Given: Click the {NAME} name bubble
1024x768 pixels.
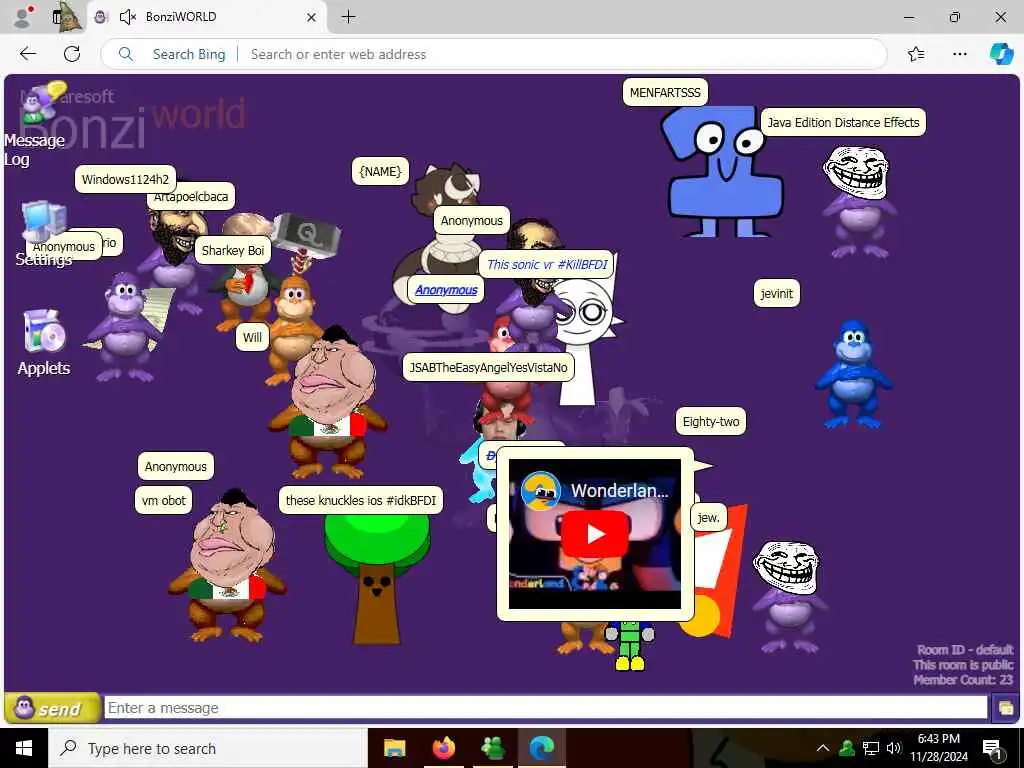Looking at the screenshot, I should pos(380,171).
